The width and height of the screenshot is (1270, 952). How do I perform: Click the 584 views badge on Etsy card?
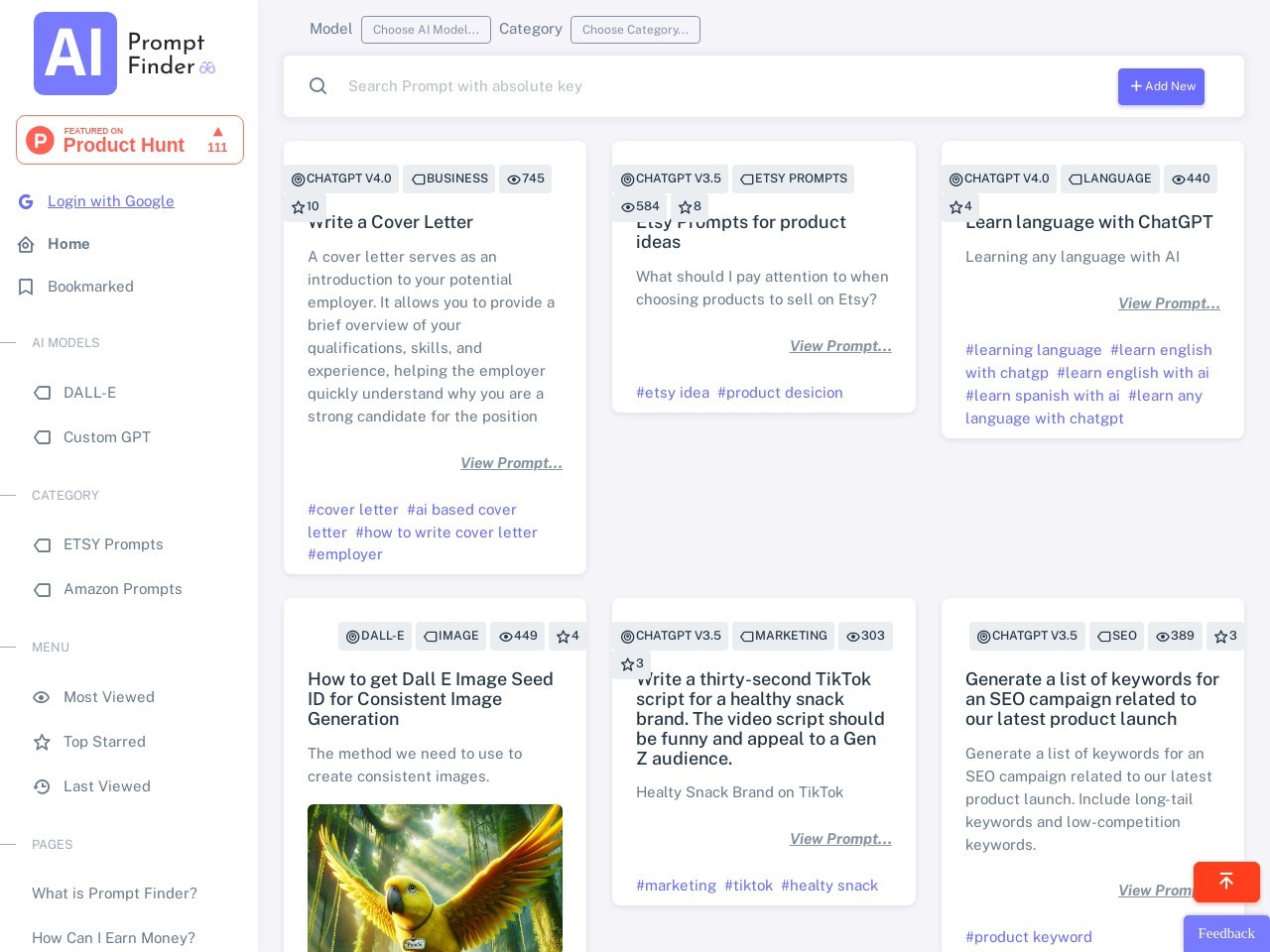pyautogui.click(x=640, y=207)
